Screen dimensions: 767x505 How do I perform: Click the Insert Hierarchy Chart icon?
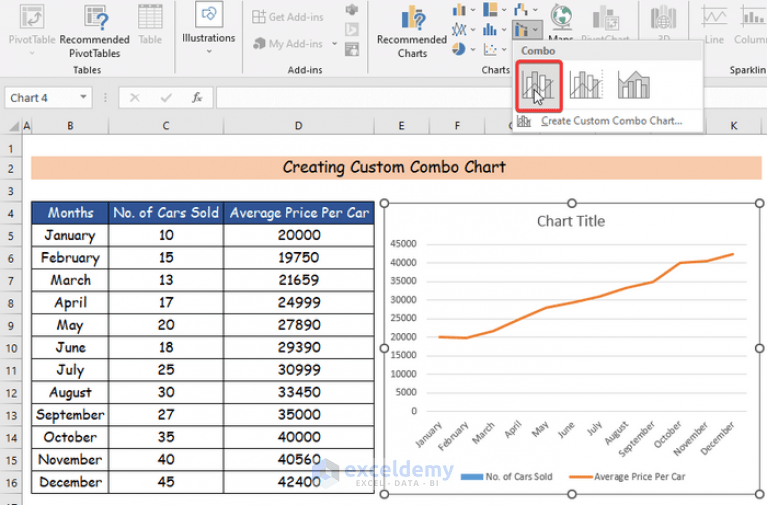[490, 10]
